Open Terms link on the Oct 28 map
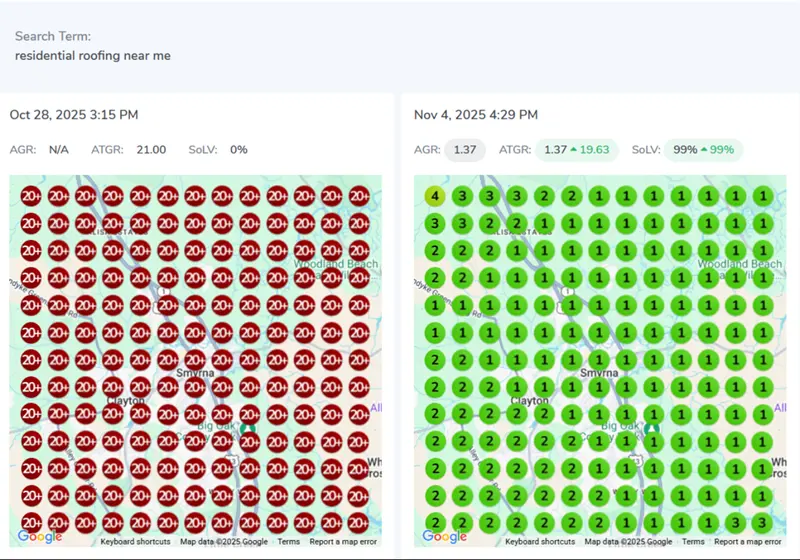 click(289, 542)
